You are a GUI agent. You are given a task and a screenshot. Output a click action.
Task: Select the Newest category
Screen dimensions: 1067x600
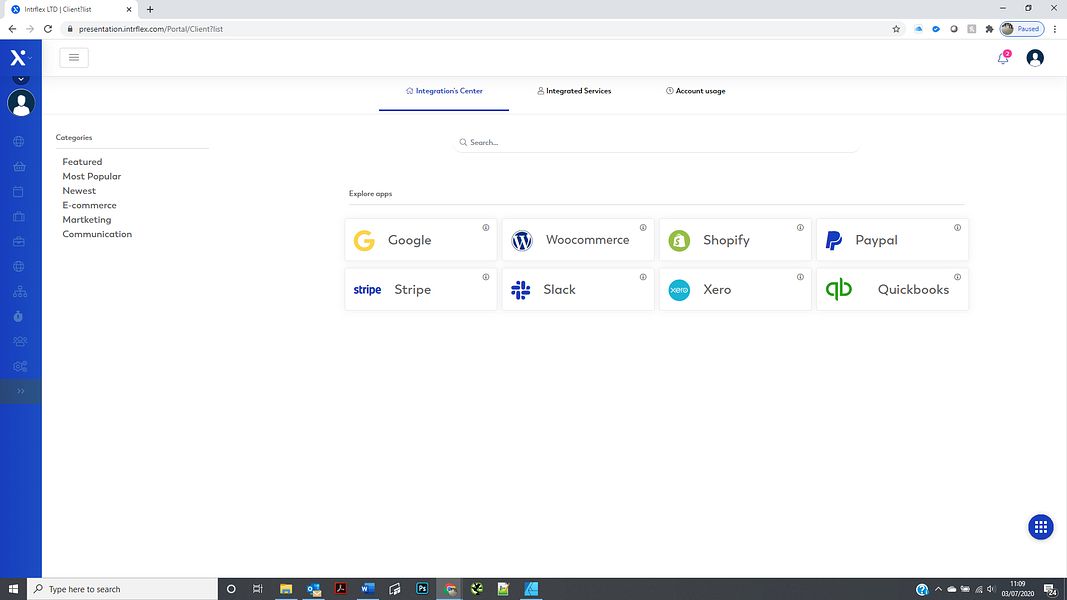coord(79,191)
